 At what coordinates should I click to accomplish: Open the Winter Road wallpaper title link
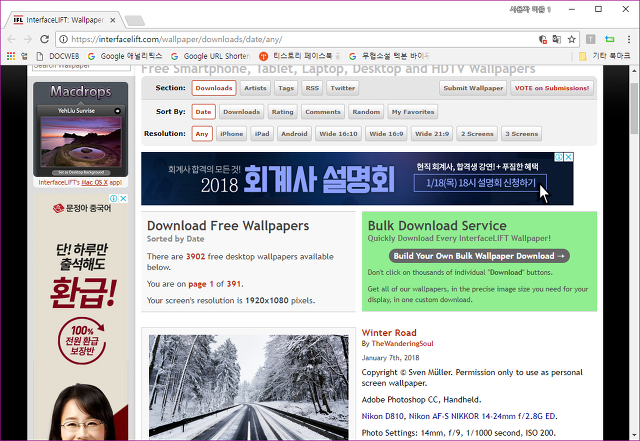pyautogui.click(x=389, y=333)
